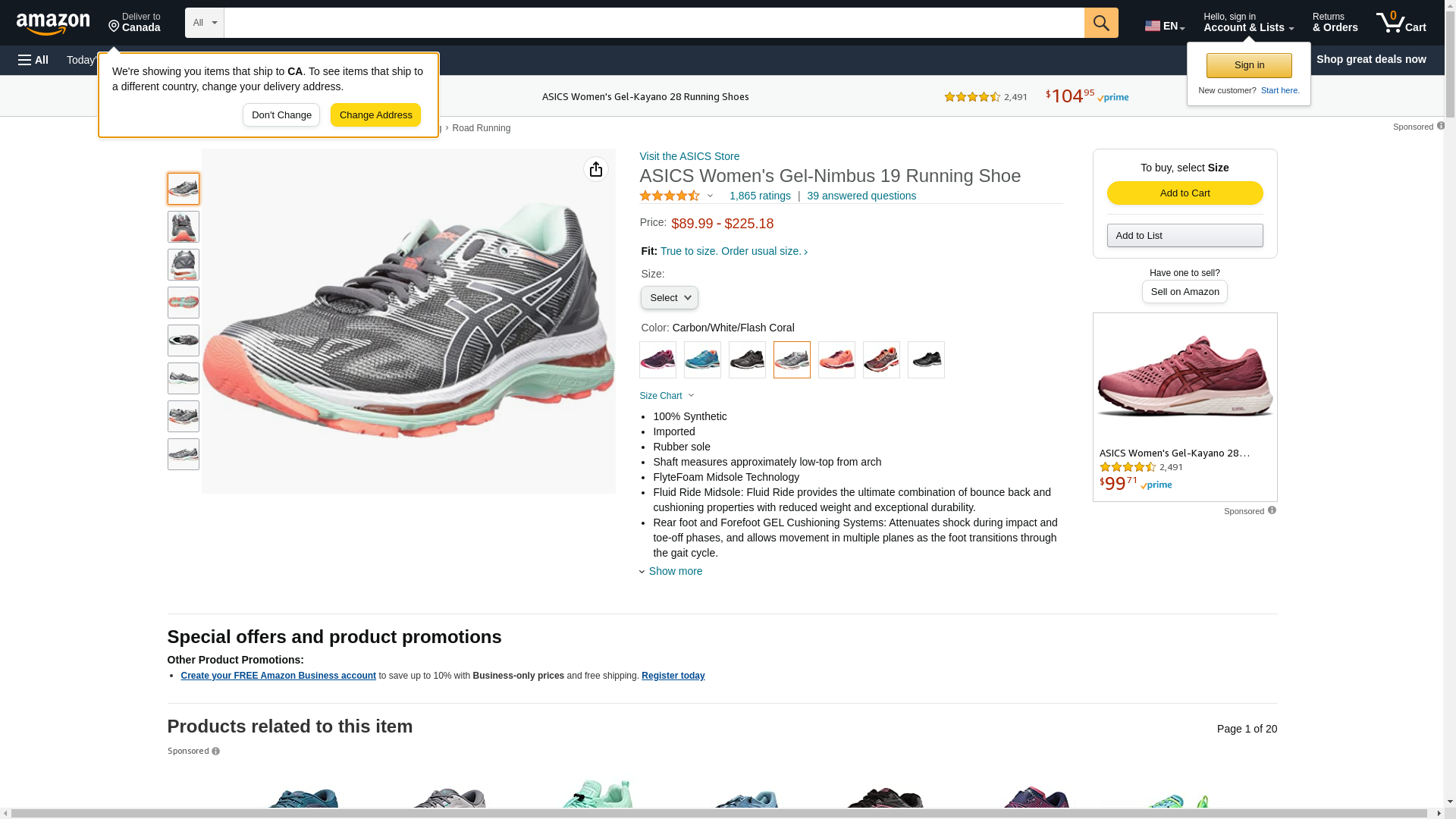Image resolution: width=1456 pixels, height=819 pixels.
Task: Click the Add to Cart button
Action: click(1185, 193)
